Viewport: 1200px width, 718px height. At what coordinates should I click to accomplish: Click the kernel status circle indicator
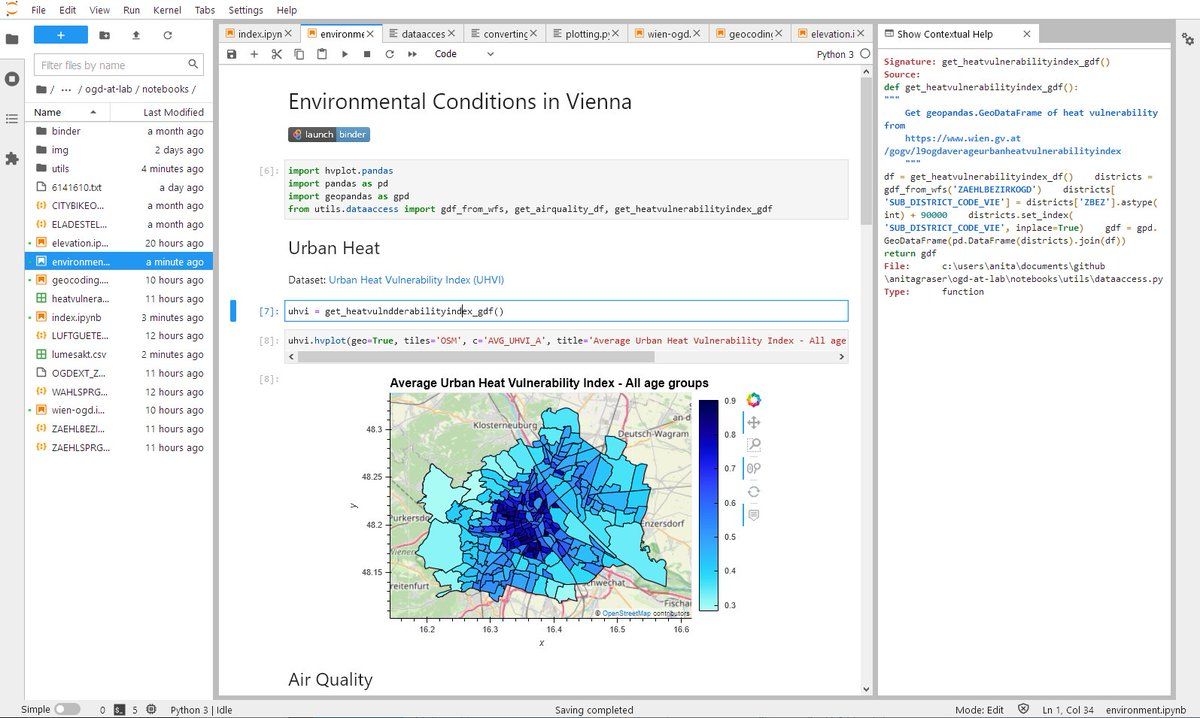[865, 54]
